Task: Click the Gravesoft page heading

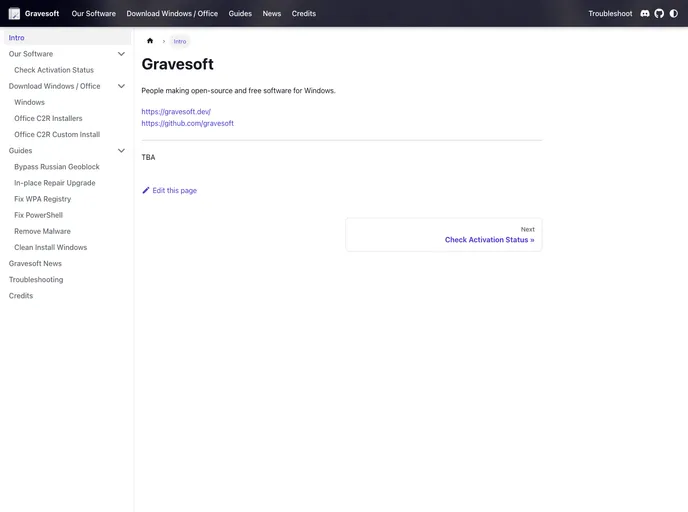Action: (177, 64)
